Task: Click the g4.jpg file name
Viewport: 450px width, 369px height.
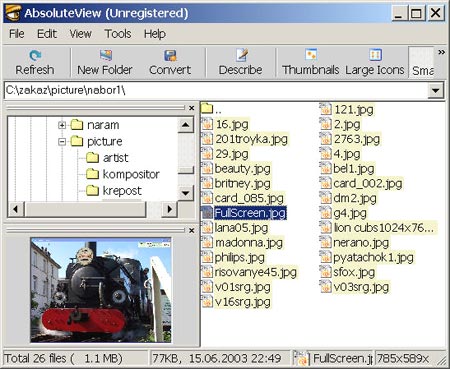Action: pos(350,213)
